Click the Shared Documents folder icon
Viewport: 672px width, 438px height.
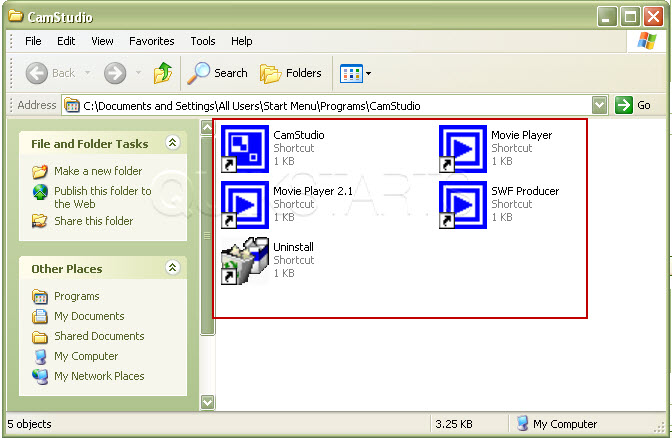click(40, 337)
